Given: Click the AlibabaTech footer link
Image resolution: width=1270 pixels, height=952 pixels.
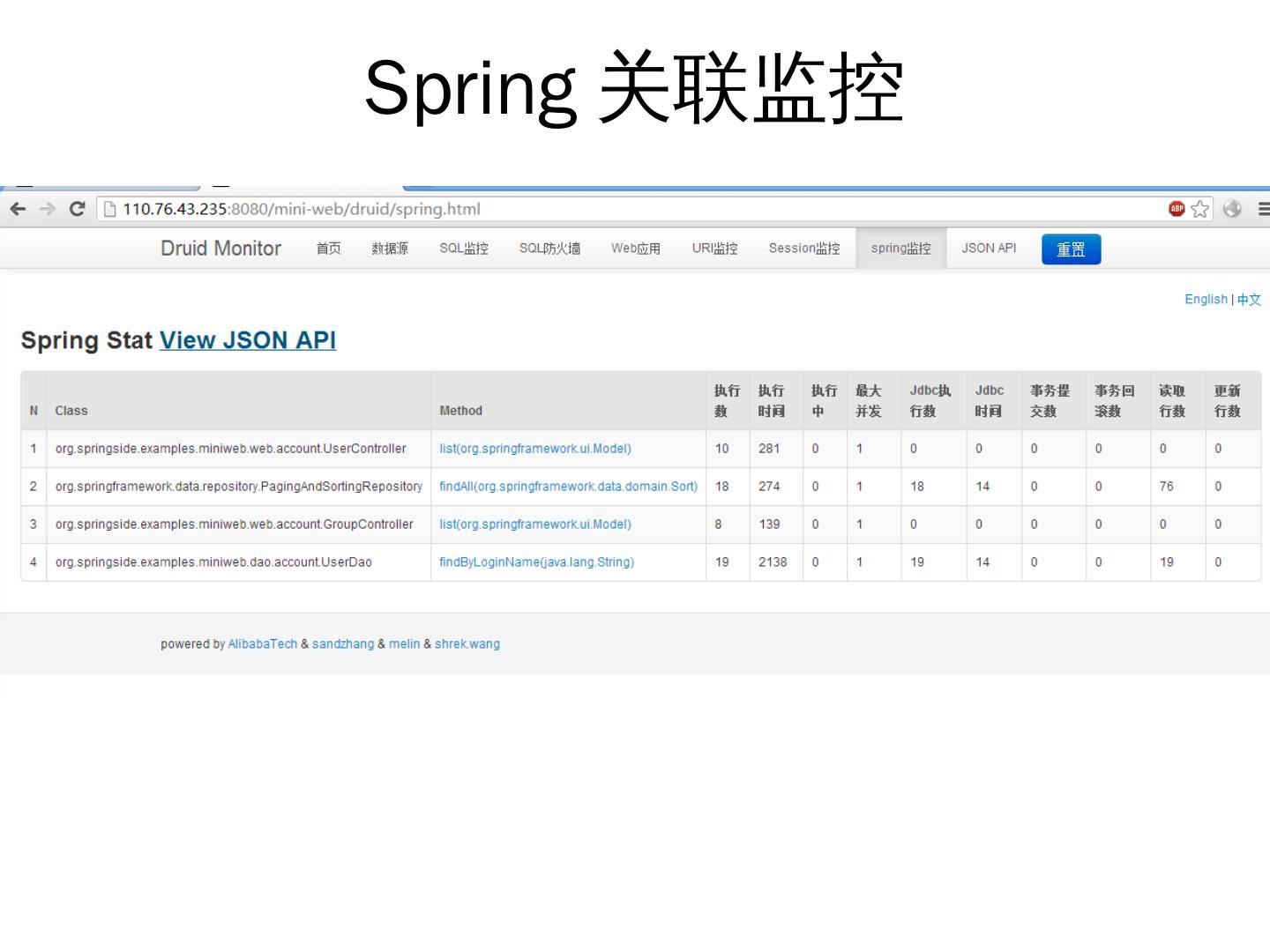Looking at the screenshot, I should pos(263,644).
